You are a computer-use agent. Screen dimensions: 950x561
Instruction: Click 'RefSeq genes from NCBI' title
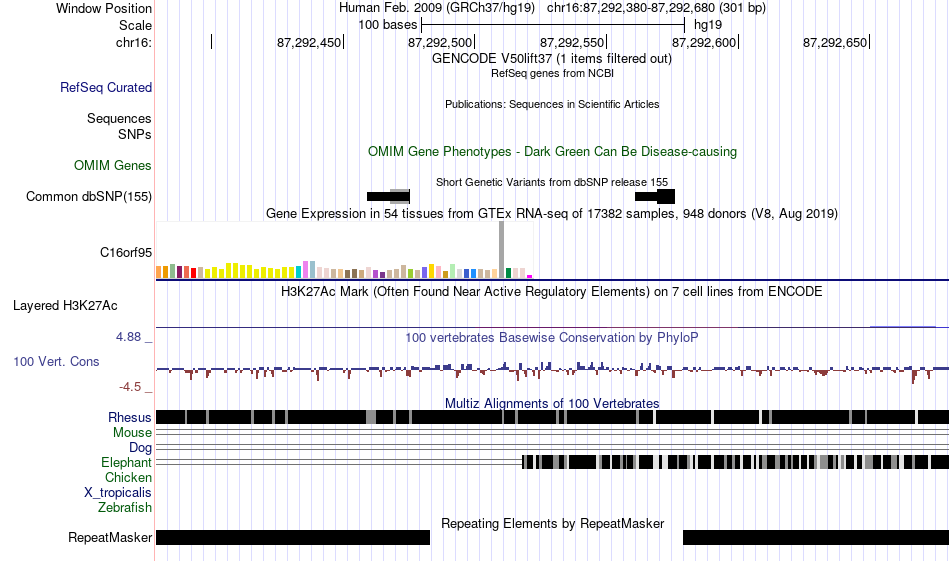tap(552, 73)
